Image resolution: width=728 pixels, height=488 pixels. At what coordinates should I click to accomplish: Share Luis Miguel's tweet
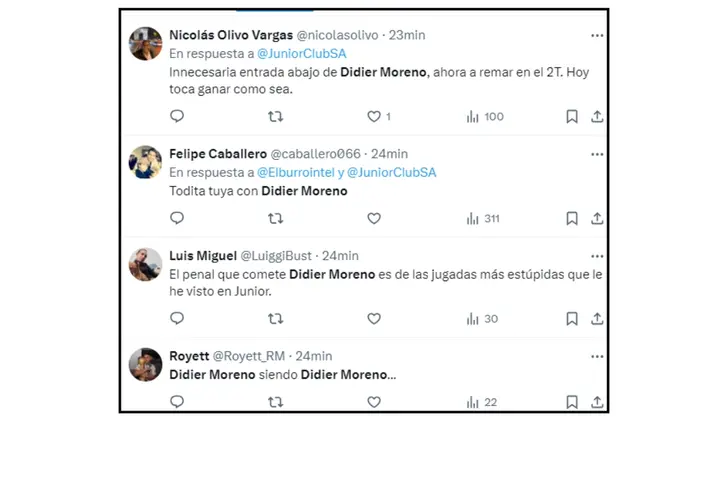597,319
